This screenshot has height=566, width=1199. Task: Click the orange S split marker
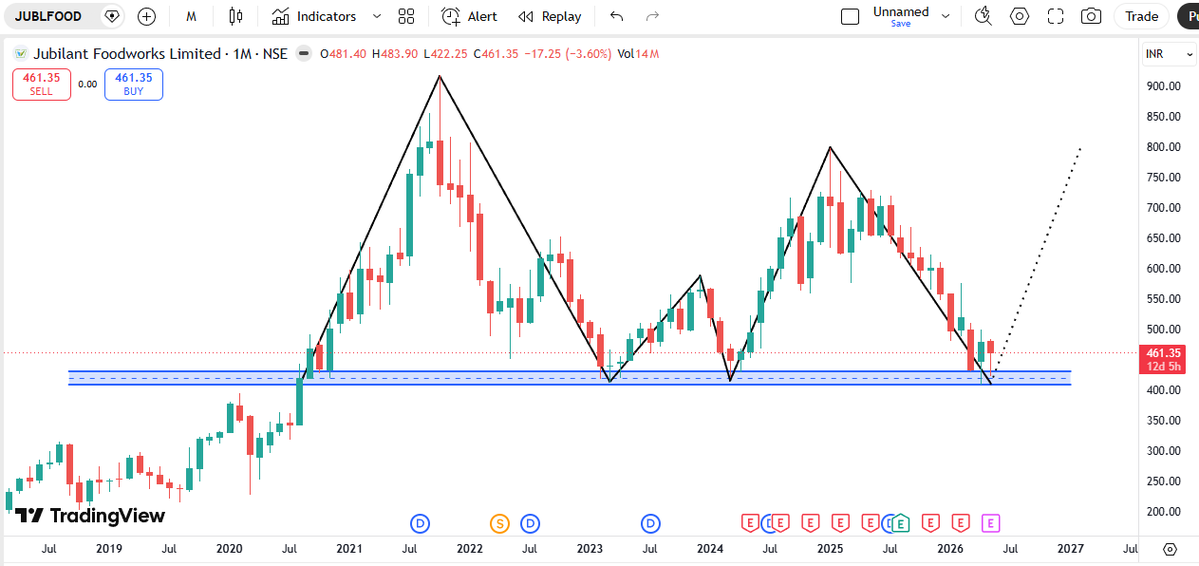click(499, 523)
